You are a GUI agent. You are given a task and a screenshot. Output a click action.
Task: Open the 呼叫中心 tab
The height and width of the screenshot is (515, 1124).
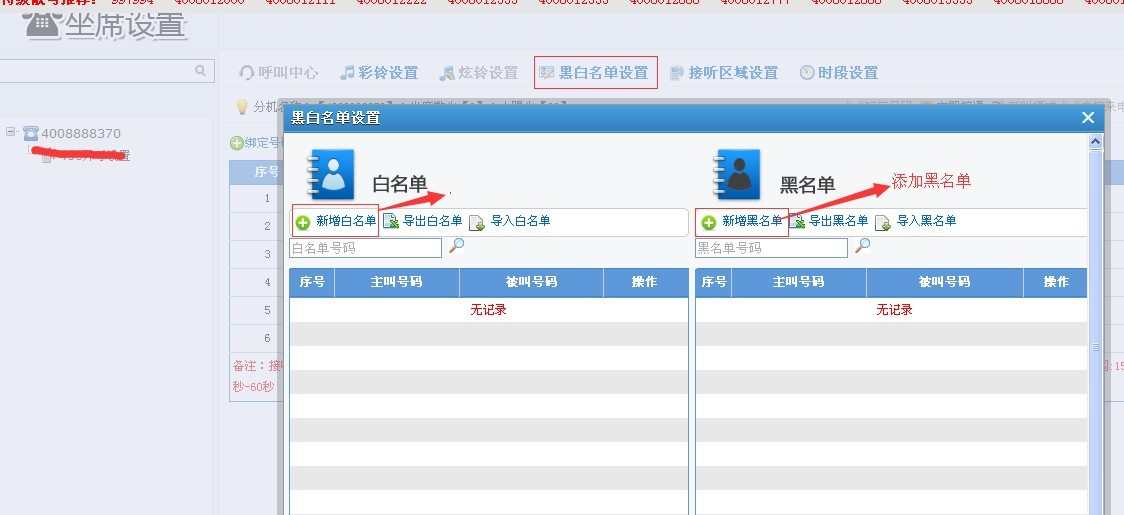[x=279, y=73]
